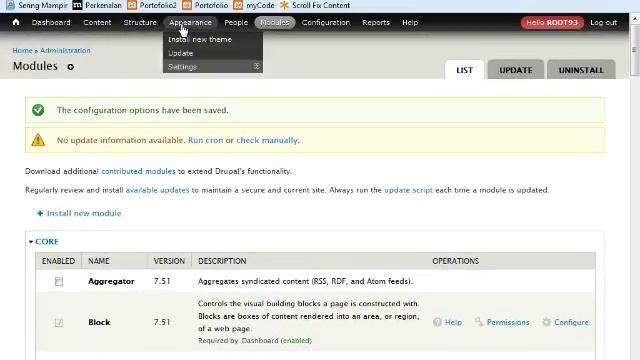Click the Help icon in Block row
640x360 pixels.
pyautogui.click(x=437, y=322)
